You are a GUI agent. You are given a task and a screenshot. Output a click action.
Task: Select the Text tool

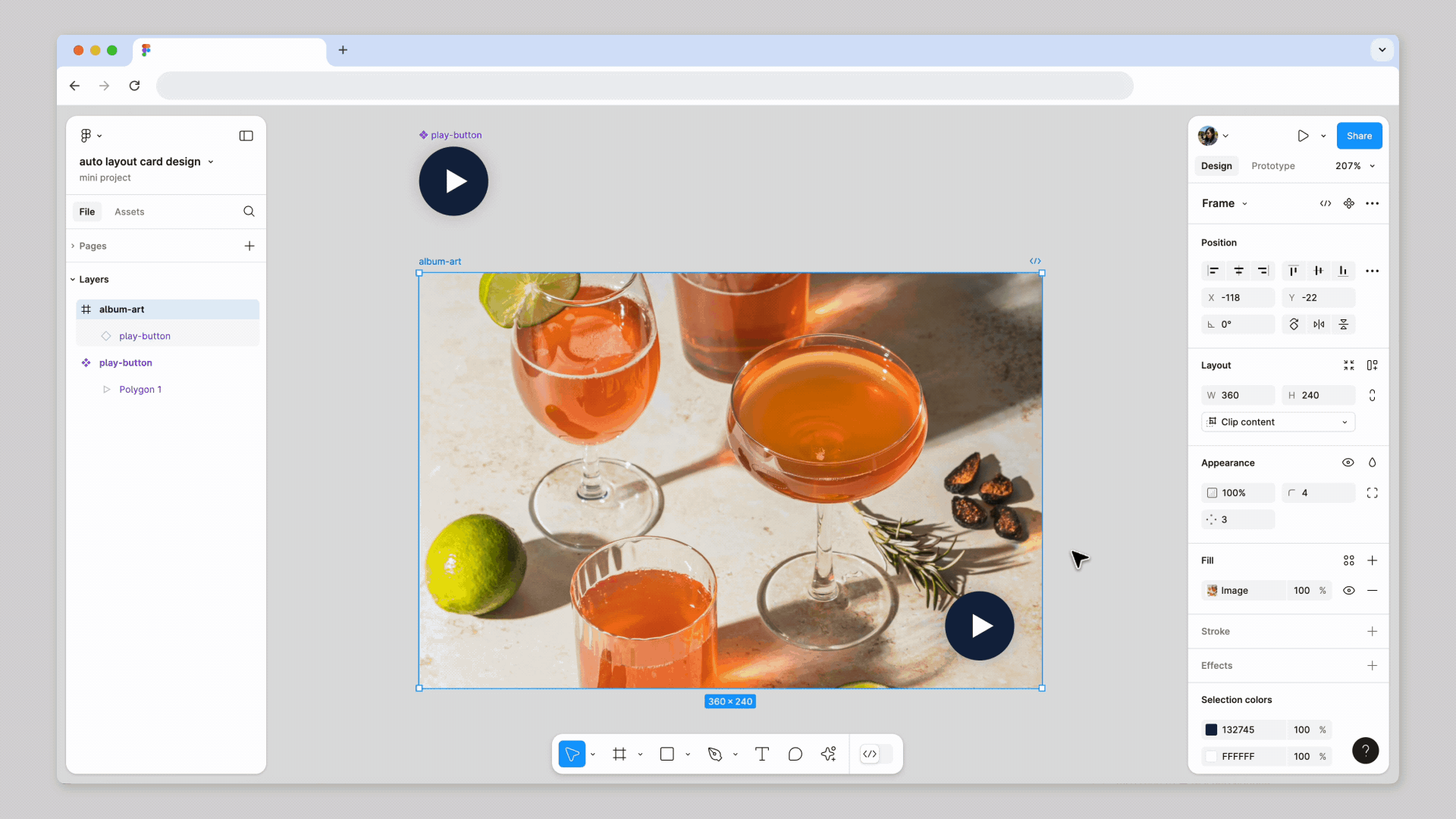pyautogui.click(x=762, y=754)
